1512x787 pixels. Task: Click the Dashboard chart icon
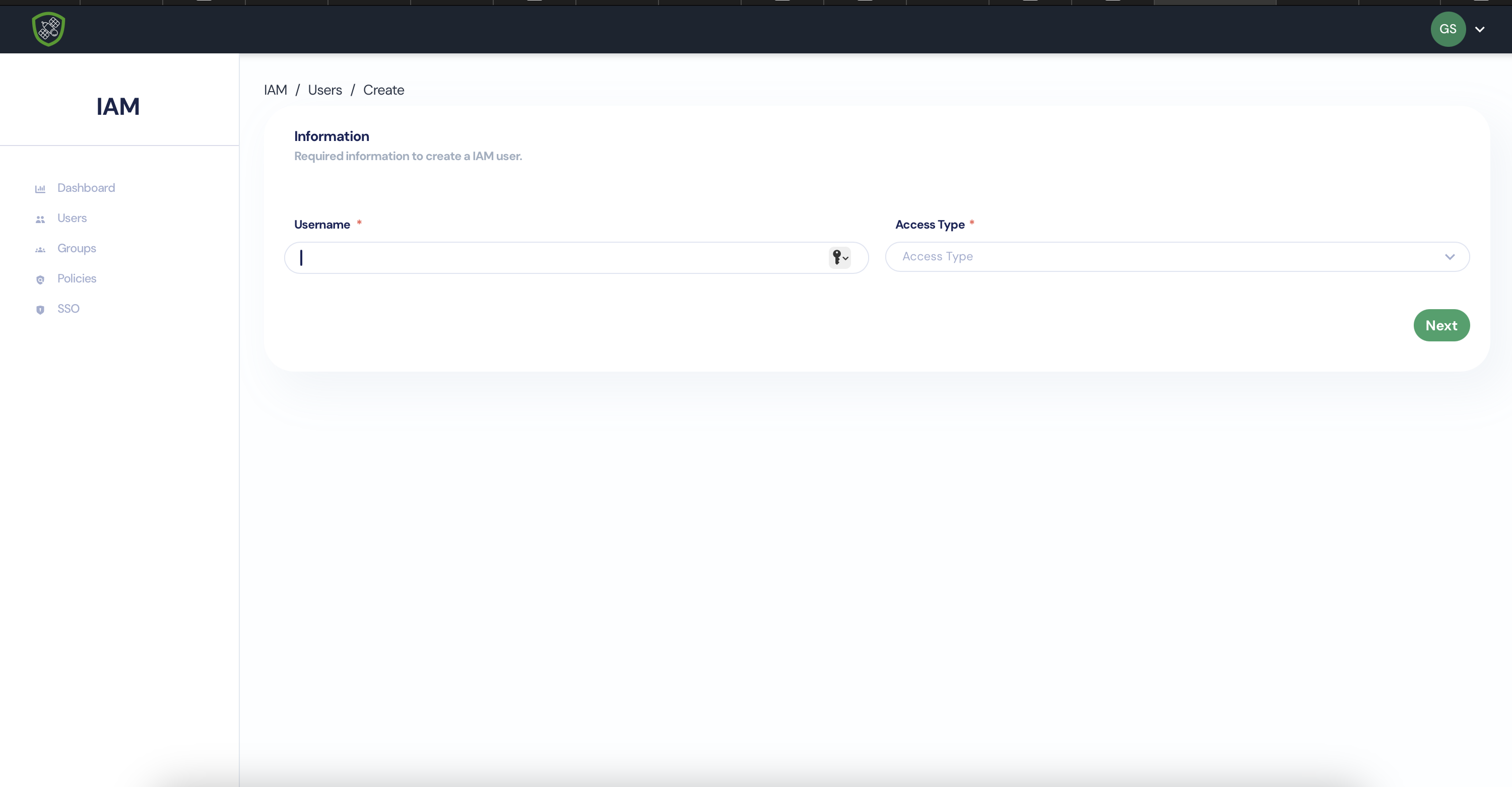click(x=40, y=189)
